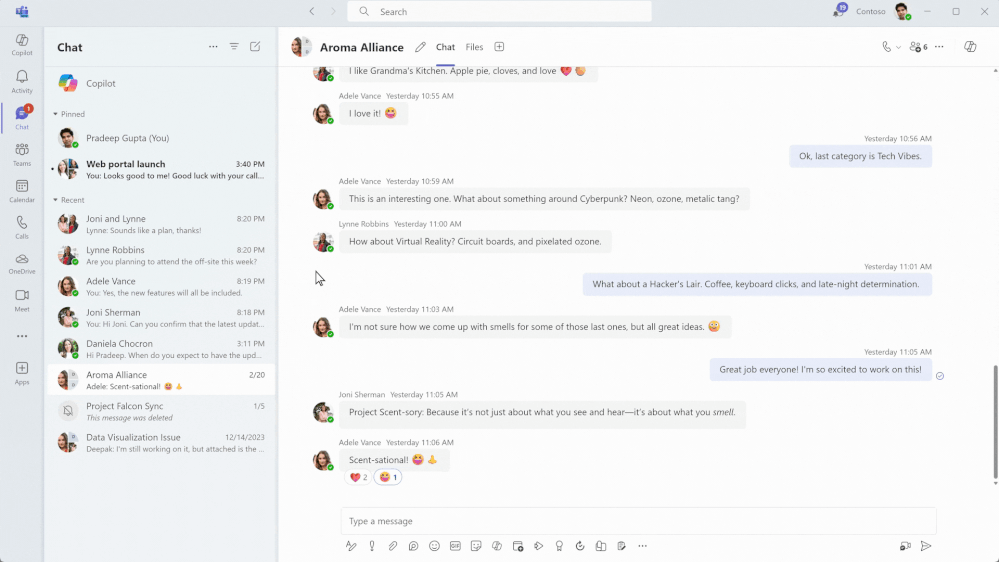Expand the call options dropdown arrow
This screenshot has width=999, height=562.
click(898, 47)
